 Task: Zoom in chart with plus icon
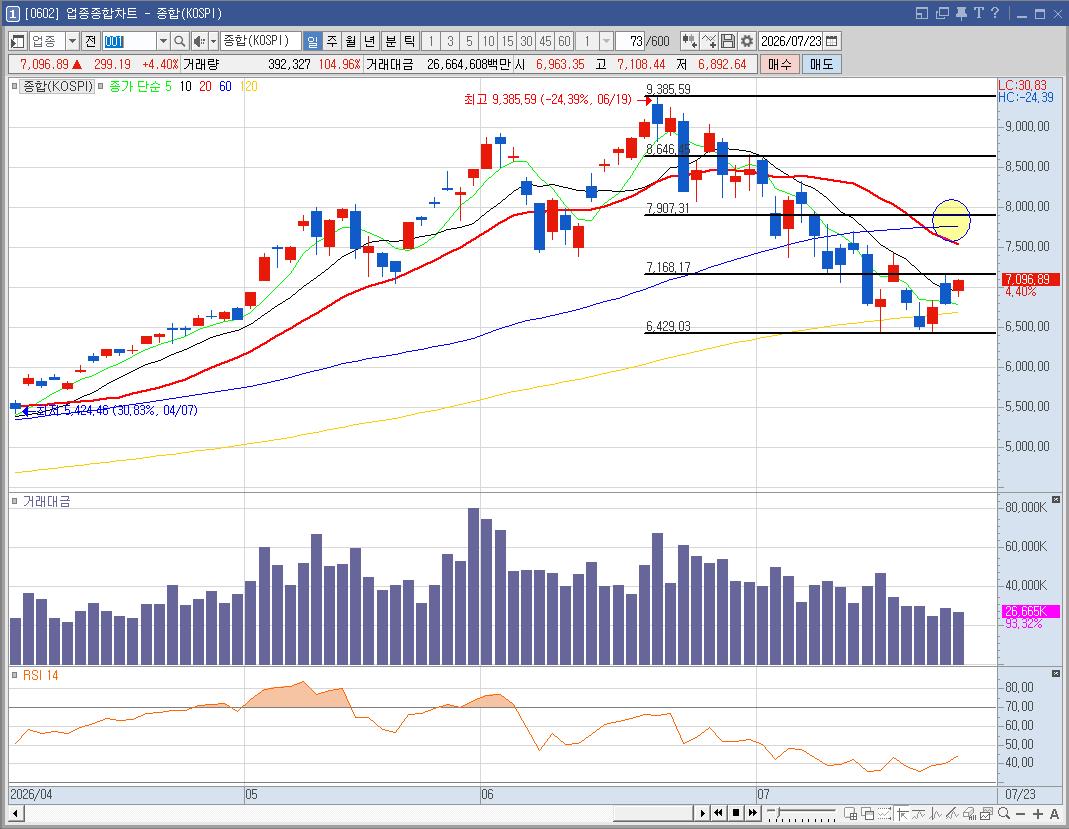(x=1038, y=813)
